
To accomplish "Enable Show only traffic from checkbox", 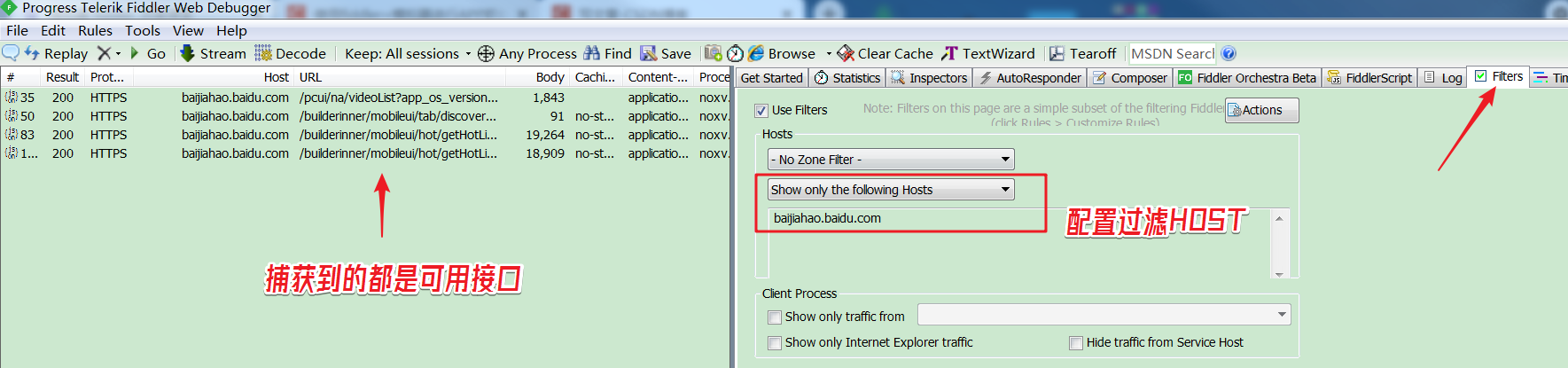I will pos(775,317).
